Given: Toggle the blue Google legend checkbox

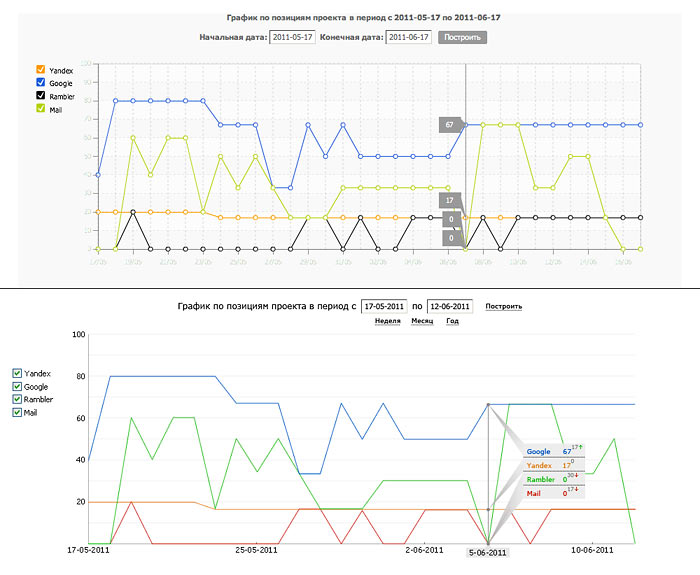Looking at the screenshot, I should click(x=41, y=83).
